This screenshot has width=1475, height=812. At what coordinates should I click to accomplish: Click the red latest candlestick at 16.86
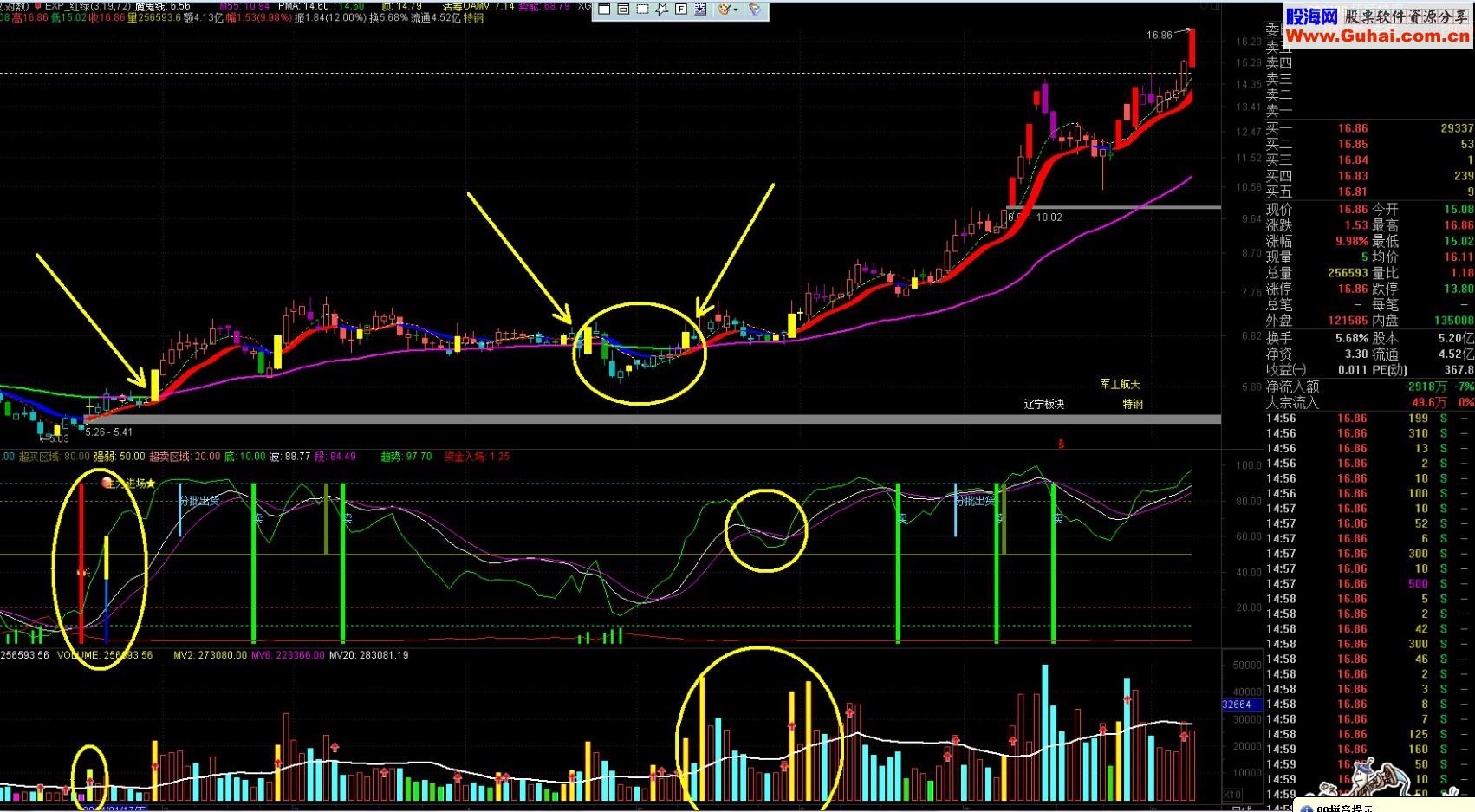point(1192,48)
